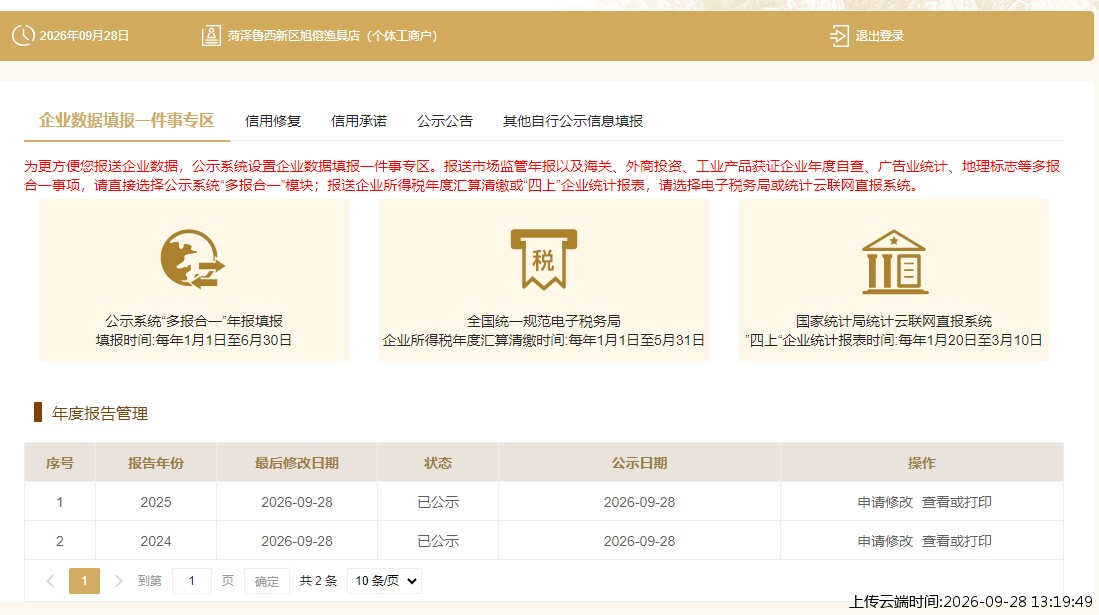The image size is (1099, 615).
Task: Click 国家统计局统计云联网直报系统 card text
Action: tap(894, 321)
